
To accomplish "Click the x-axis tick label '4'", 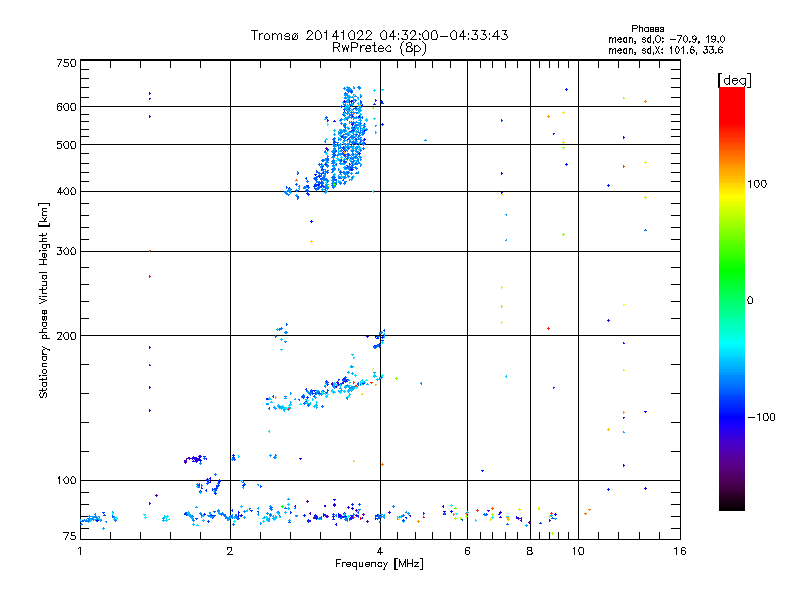I will point(380,551).
